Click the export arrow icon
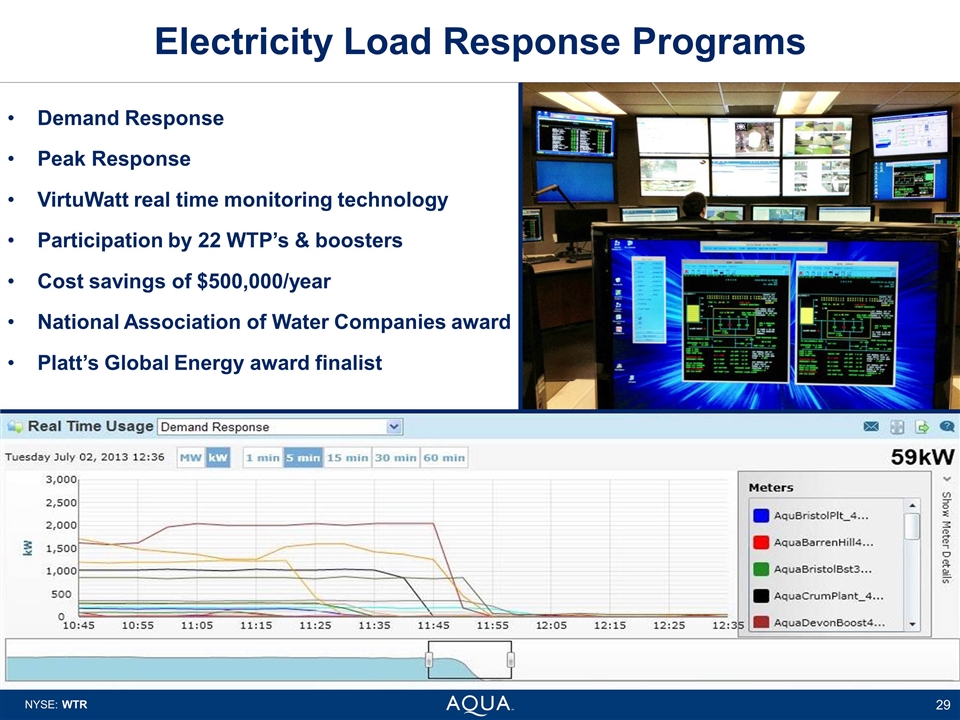This screenshot has width=960, height=720. click(921, 427)
